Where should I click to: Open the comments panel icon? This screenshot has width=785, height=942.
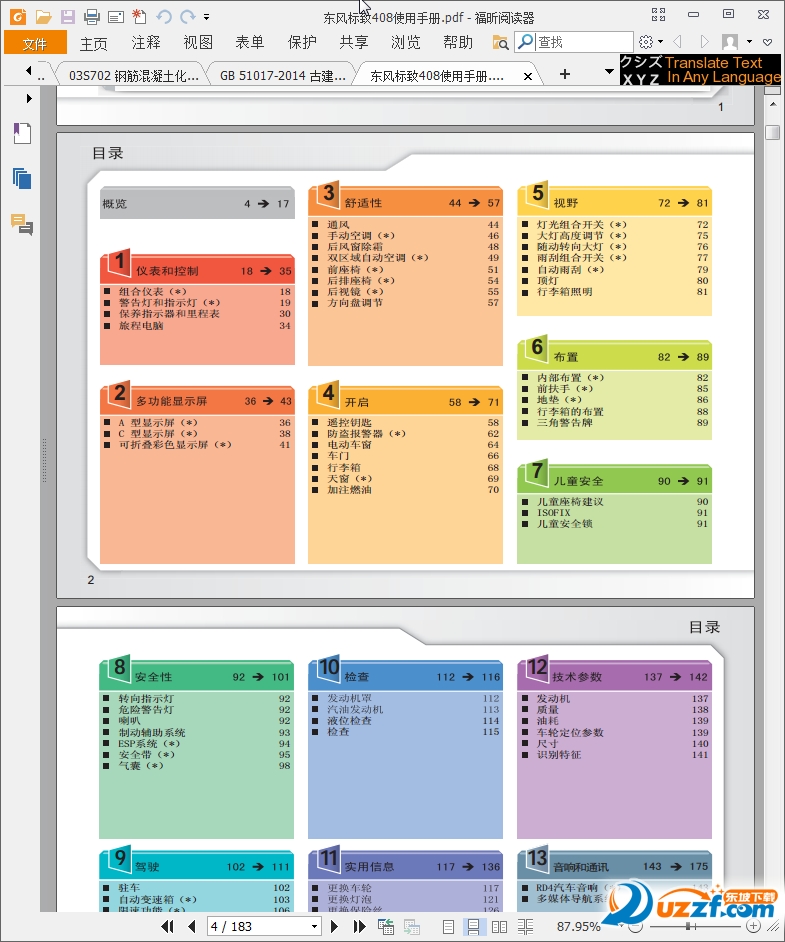click(22, 224)
